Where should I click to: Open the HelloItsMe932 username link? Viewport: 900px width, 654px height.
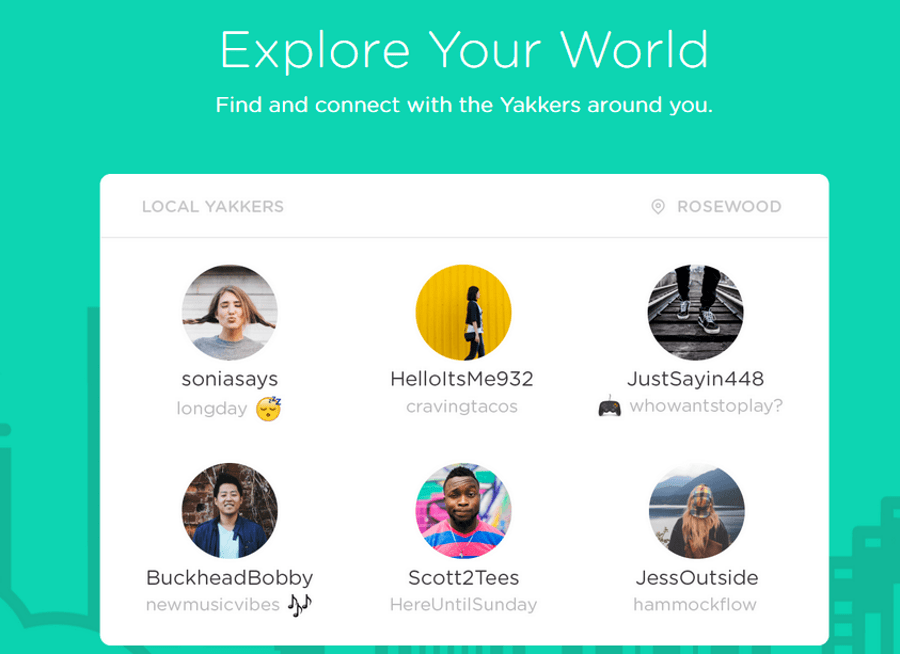point(462,380)
